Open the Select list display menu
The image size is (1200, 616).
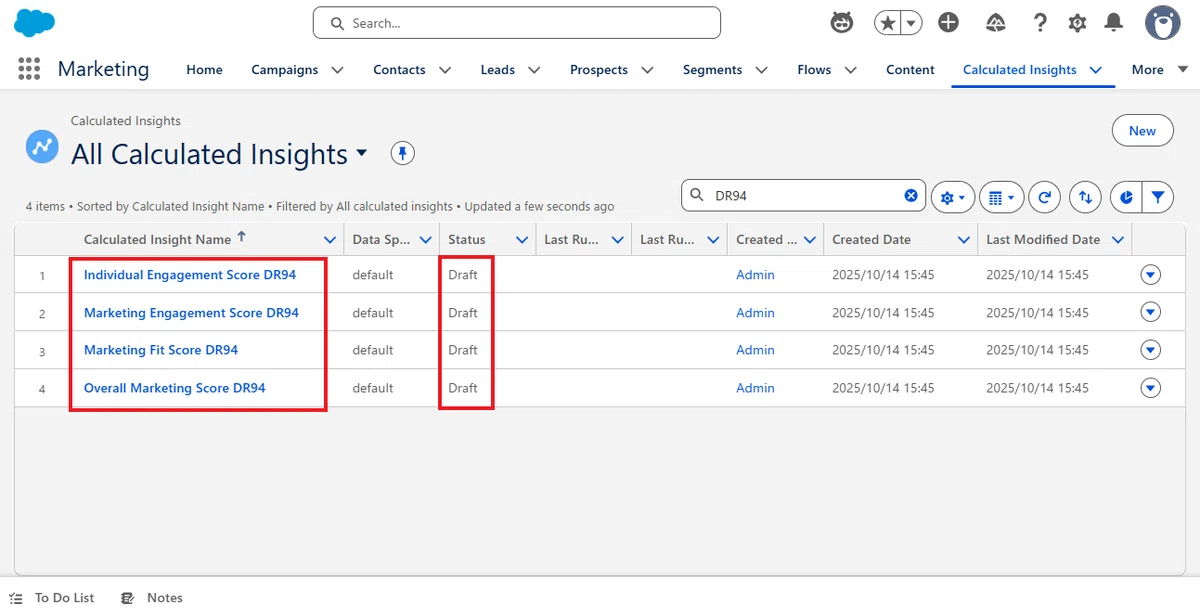[1001, 198]
